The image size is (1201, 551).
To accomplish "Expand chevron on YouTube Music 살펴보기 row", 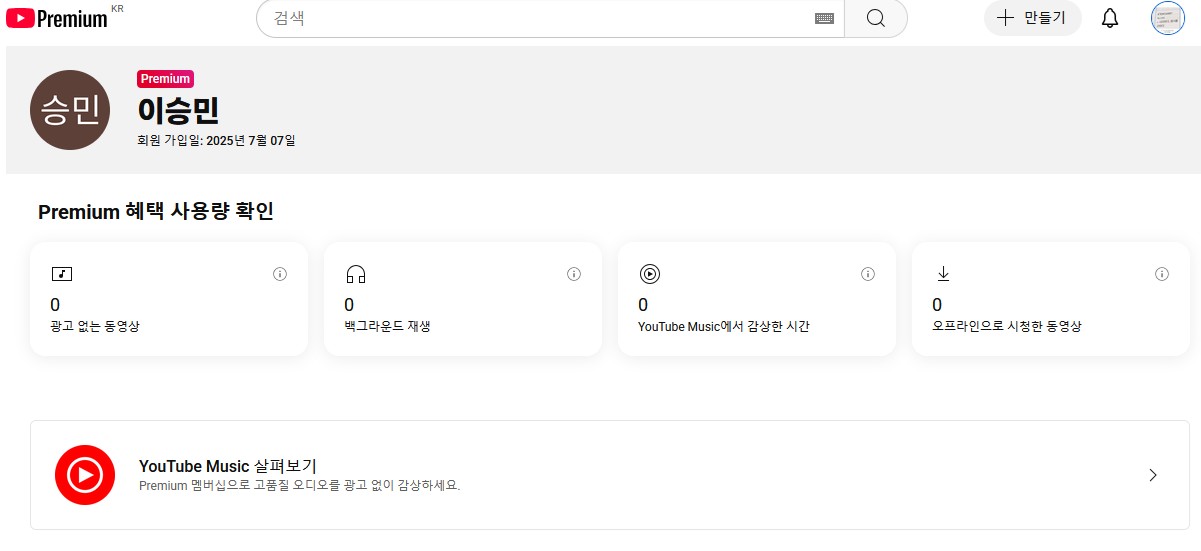I will coord(1153,475).
